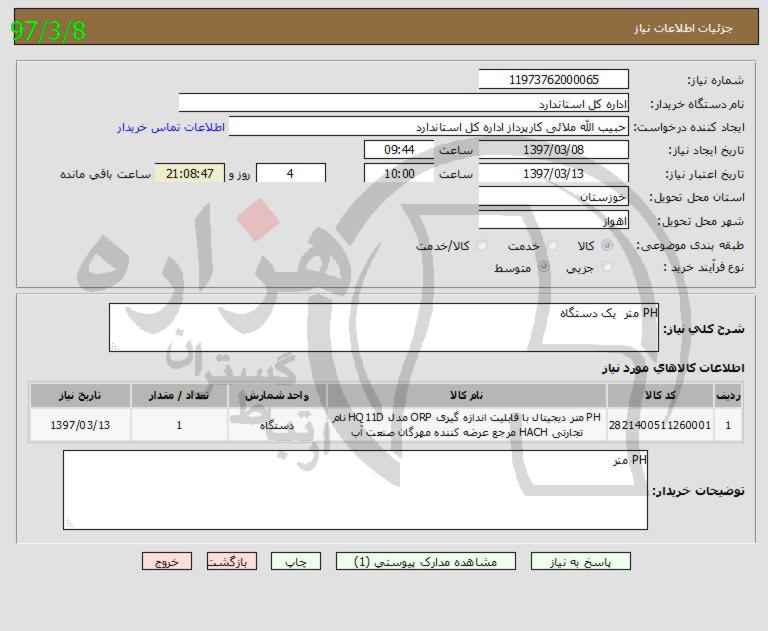The width and height of the screenshot is (768, 631).
Task: Click the PH متر دیجیتال item name cell
Action: tap(467, 425)
